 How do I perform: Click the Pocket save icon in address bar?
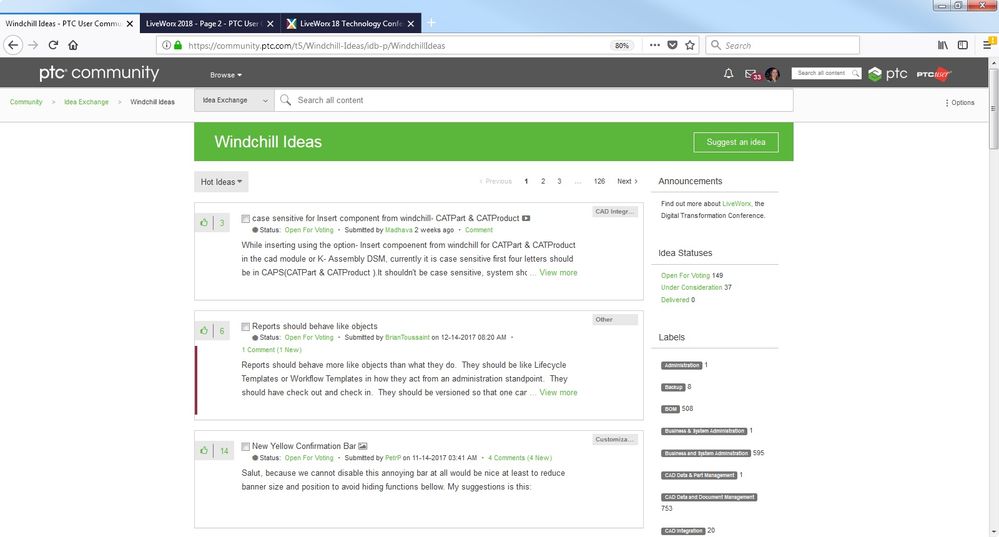coord(672,45)
